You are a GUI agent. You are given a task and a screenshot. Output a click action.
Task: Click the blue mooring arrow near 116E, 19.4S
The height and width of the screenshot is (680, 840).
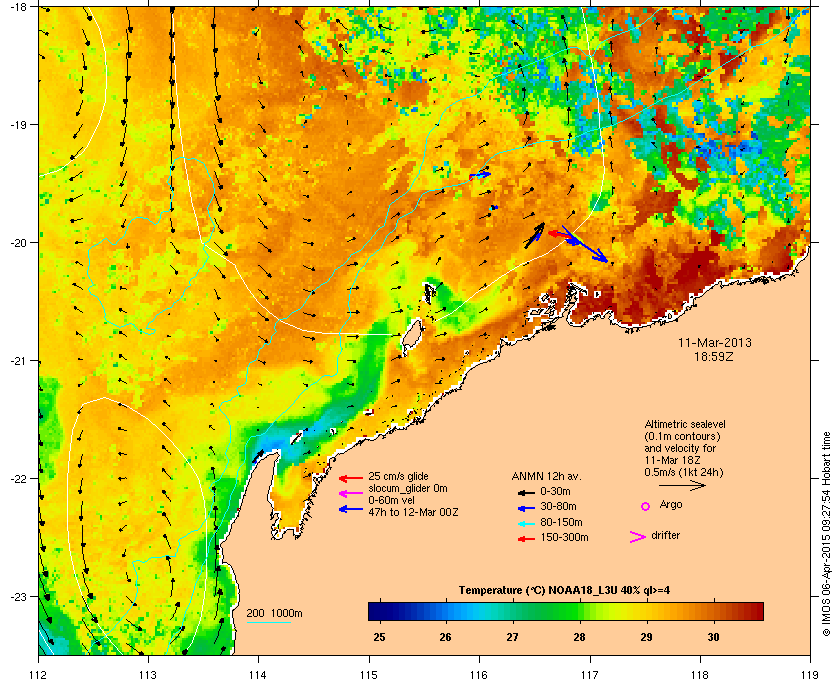pos(480,175)
